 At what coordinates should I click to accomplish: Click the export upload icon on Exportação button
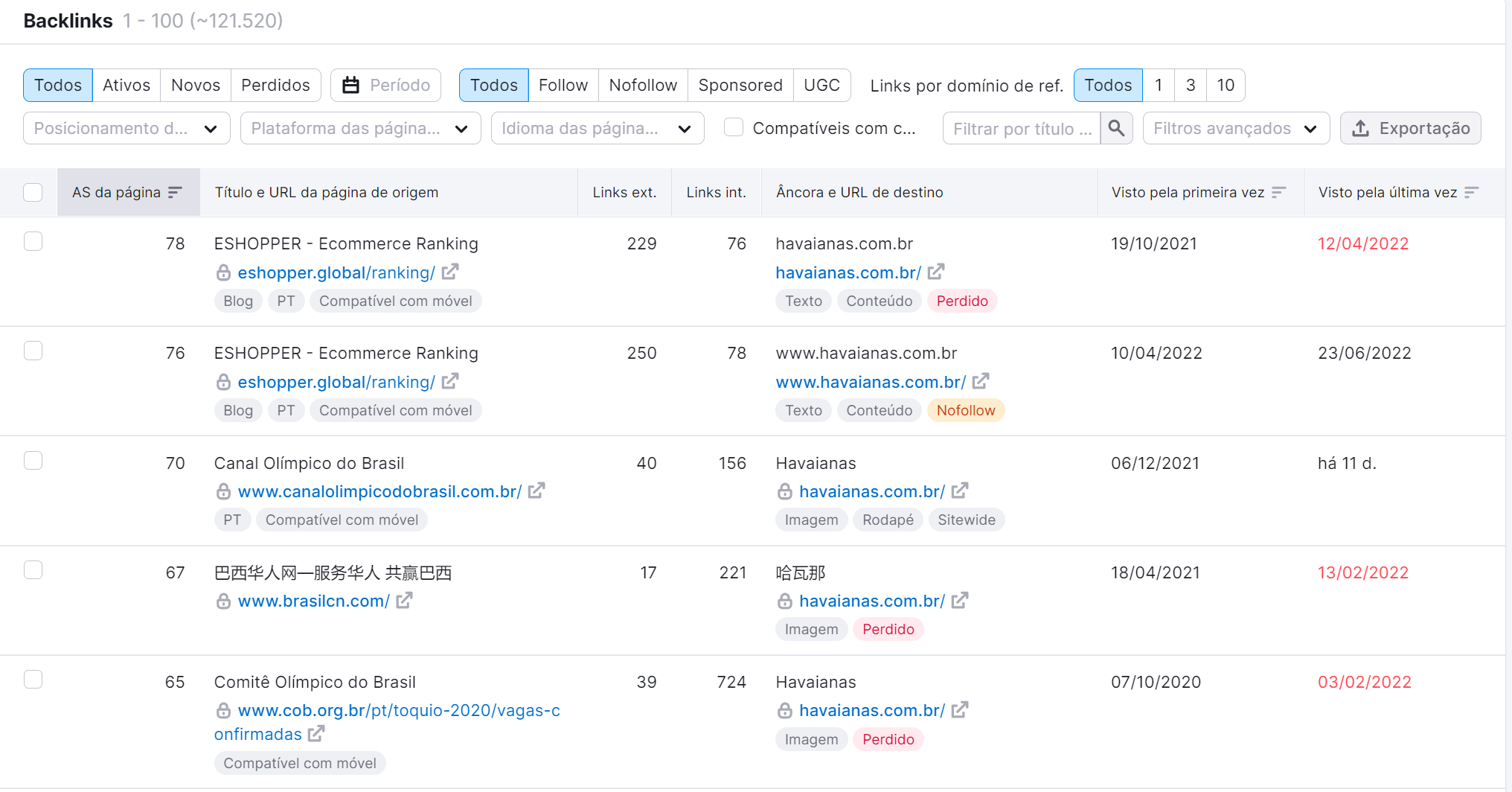[x=1362, y=127]
